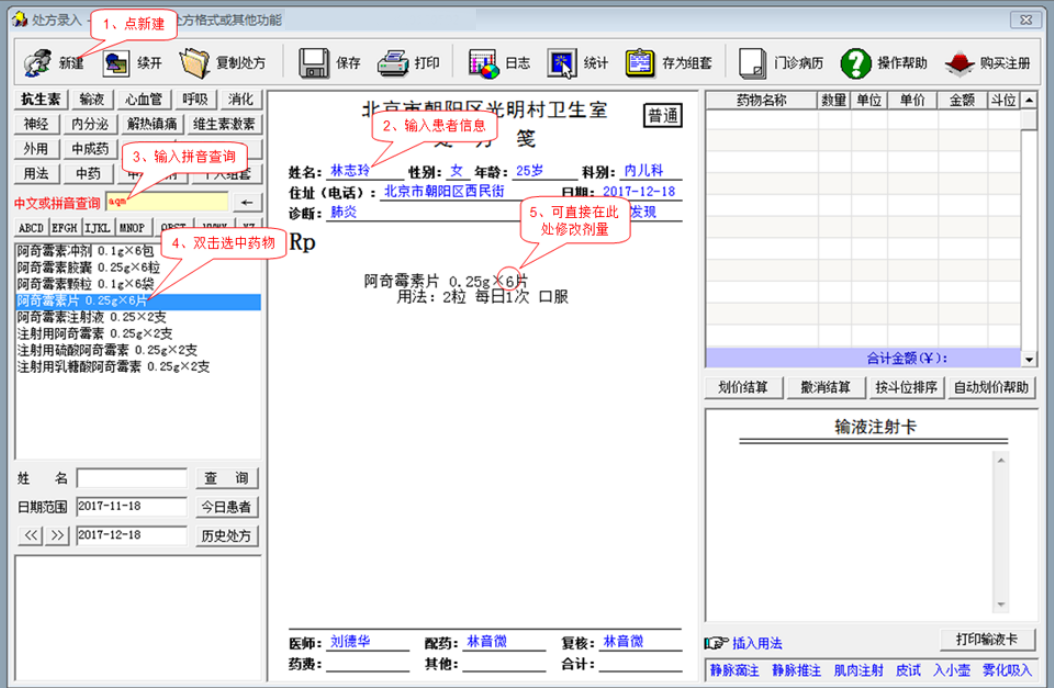Screen dimensions: 1054x688
Task: Click the address 北京市朝阳区西民街
Action: point(444,191)
